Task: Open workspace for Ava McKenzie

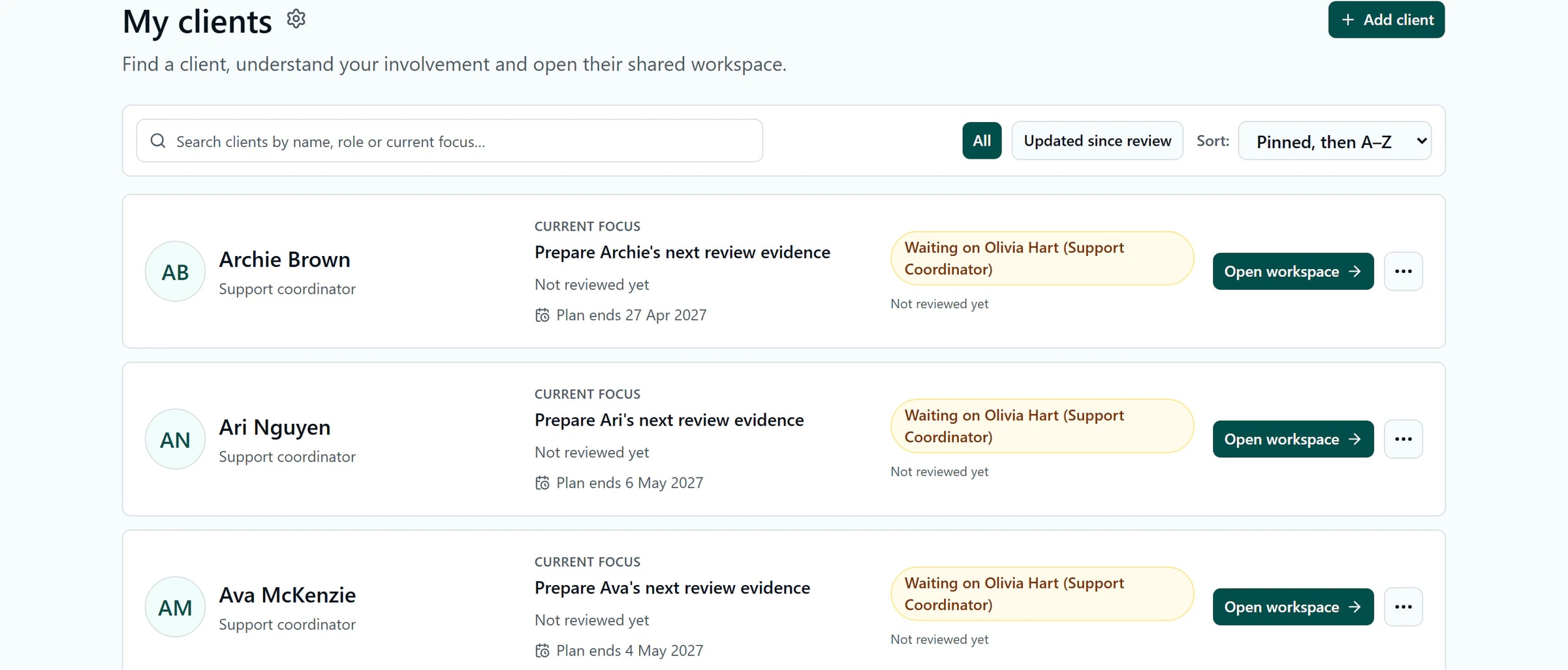Action: click(x=1293, y=607)
